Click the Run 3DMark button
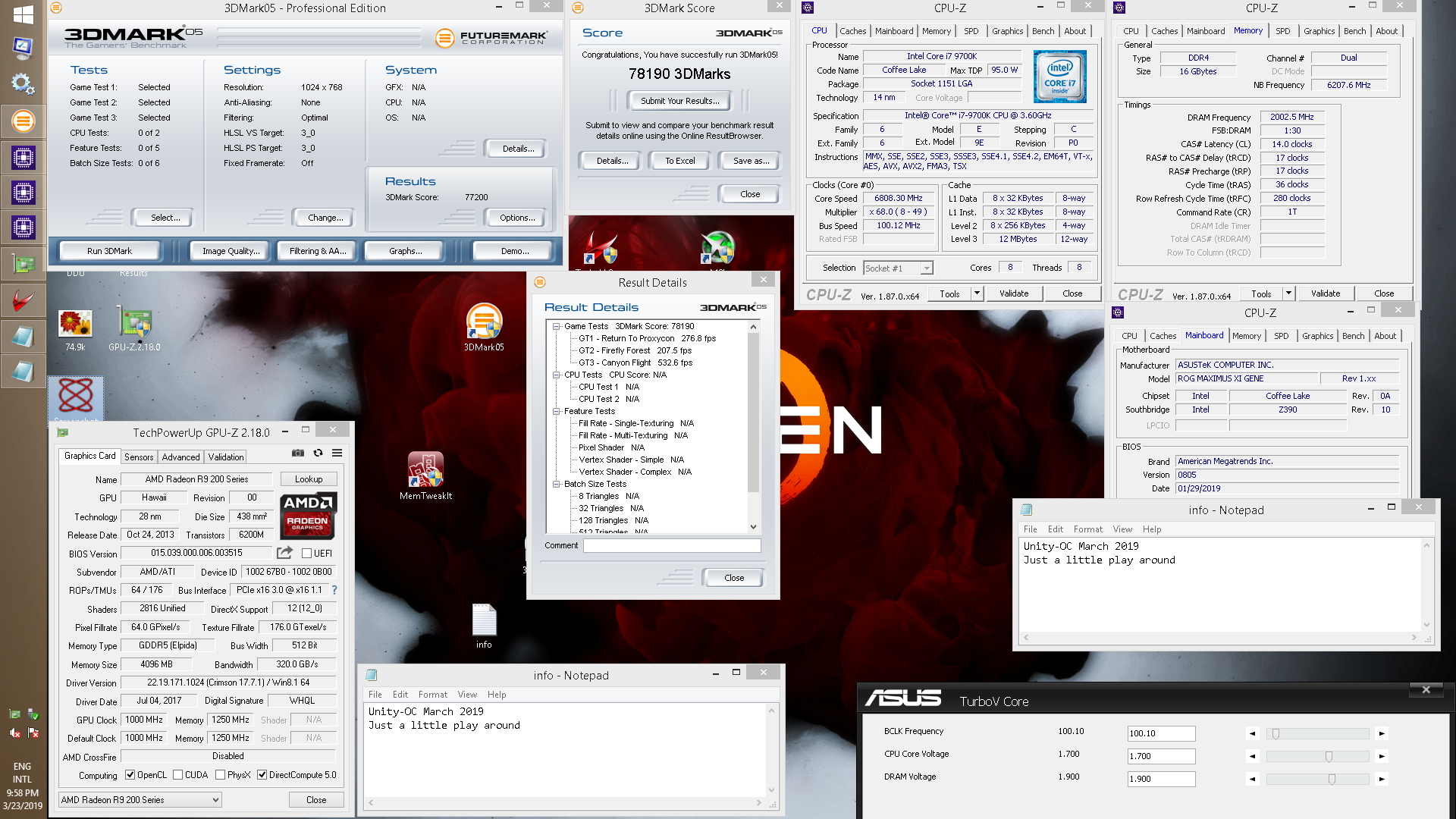This screenshot has width=1456, height=819. click(109, 251)
